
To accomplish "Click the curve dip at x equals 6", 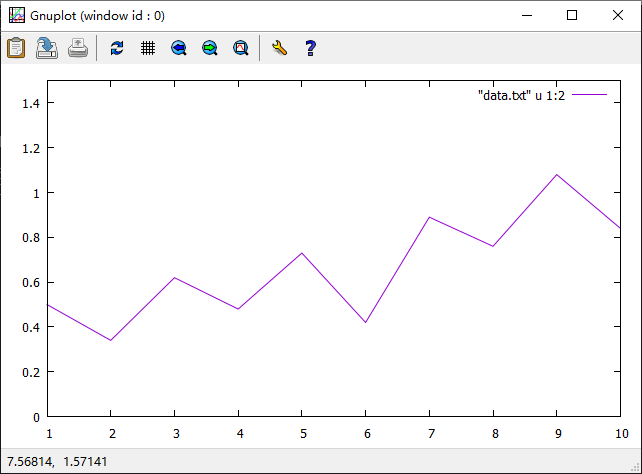I will (365, 323).
